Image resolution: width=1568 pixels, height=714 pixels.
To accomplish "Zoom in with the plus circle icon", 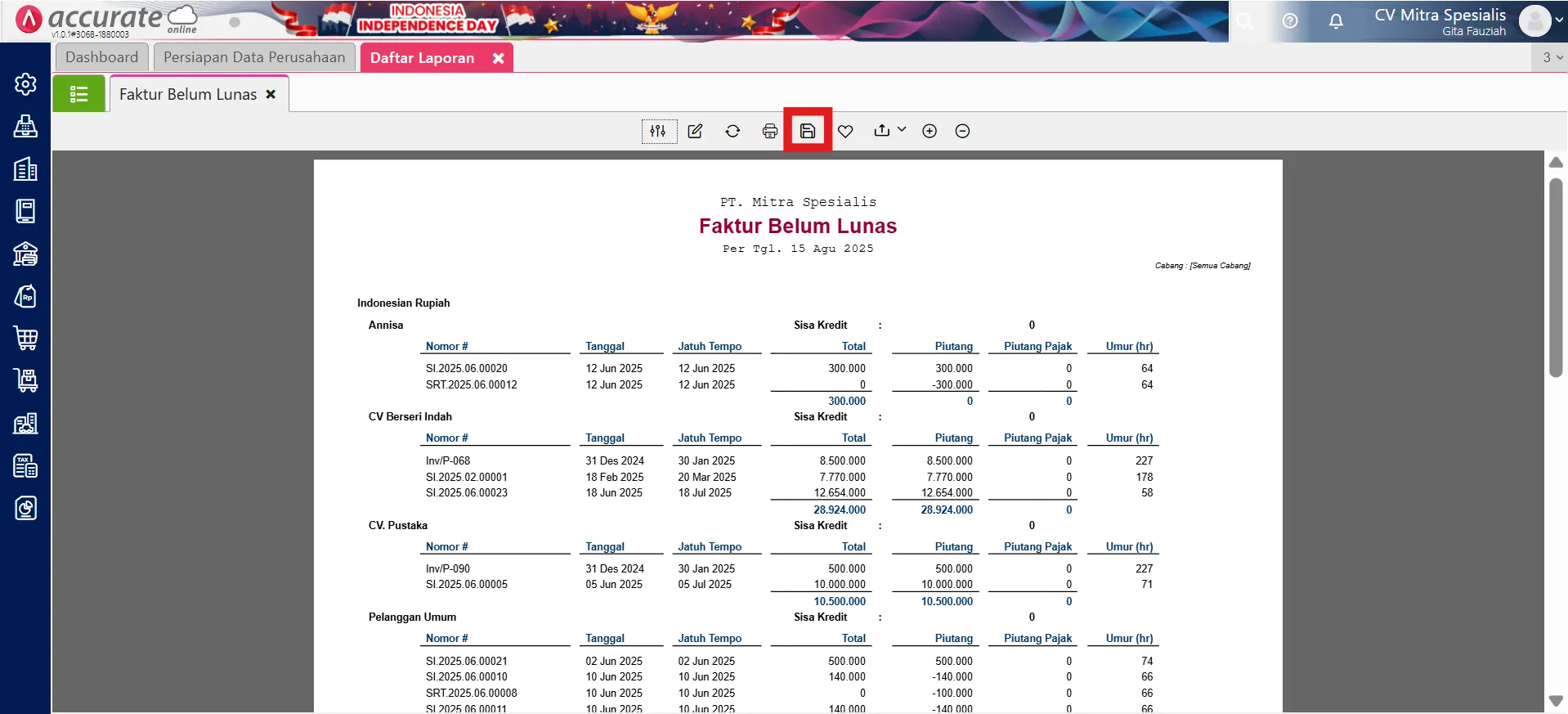I will [x=930, y=131].
